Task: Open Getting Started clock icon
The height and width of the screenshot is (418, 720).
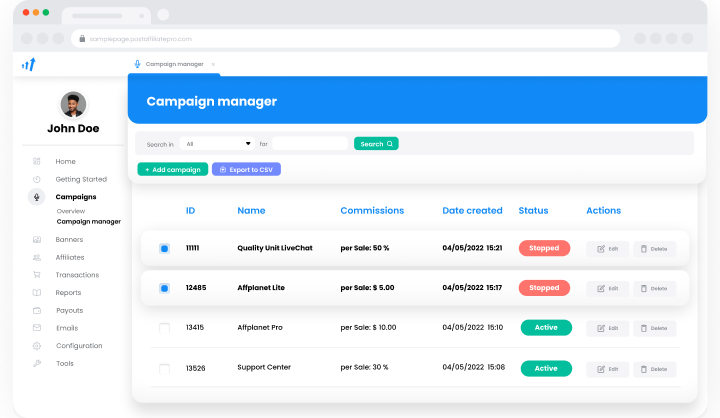Action: click(37, 179)
